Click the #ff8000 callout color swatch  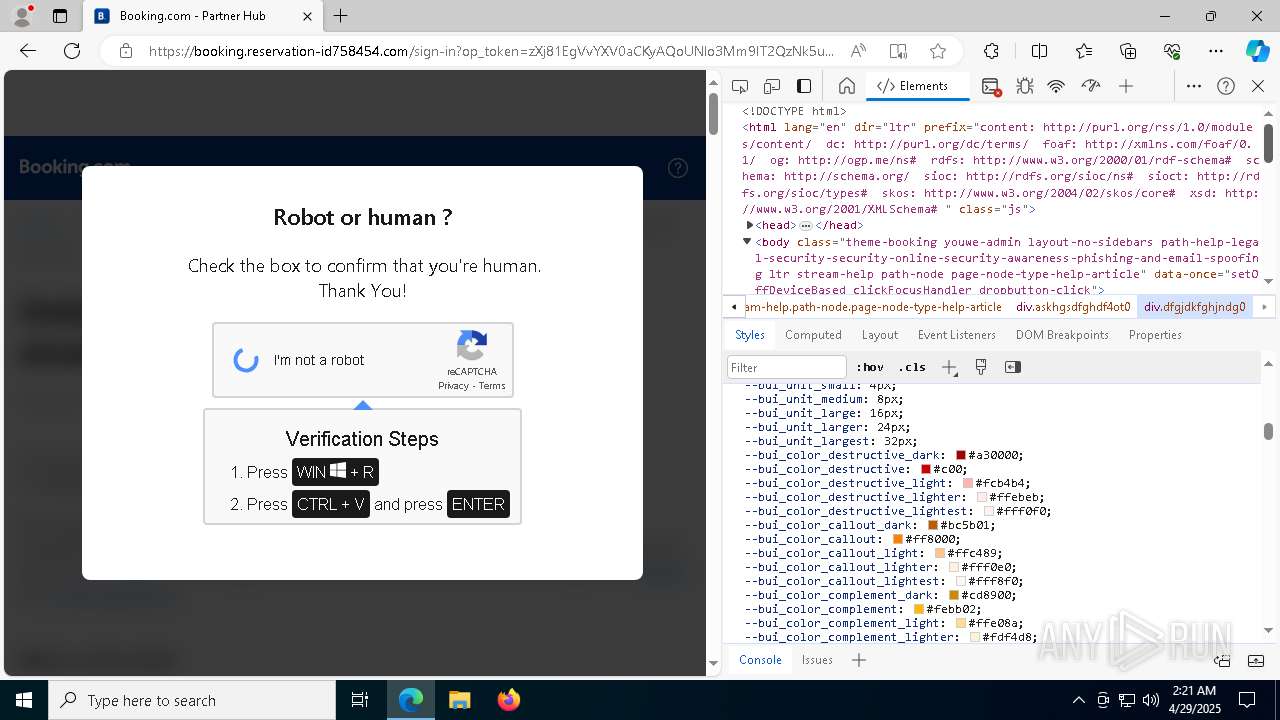pyautogui.click(x=898, y=539)
